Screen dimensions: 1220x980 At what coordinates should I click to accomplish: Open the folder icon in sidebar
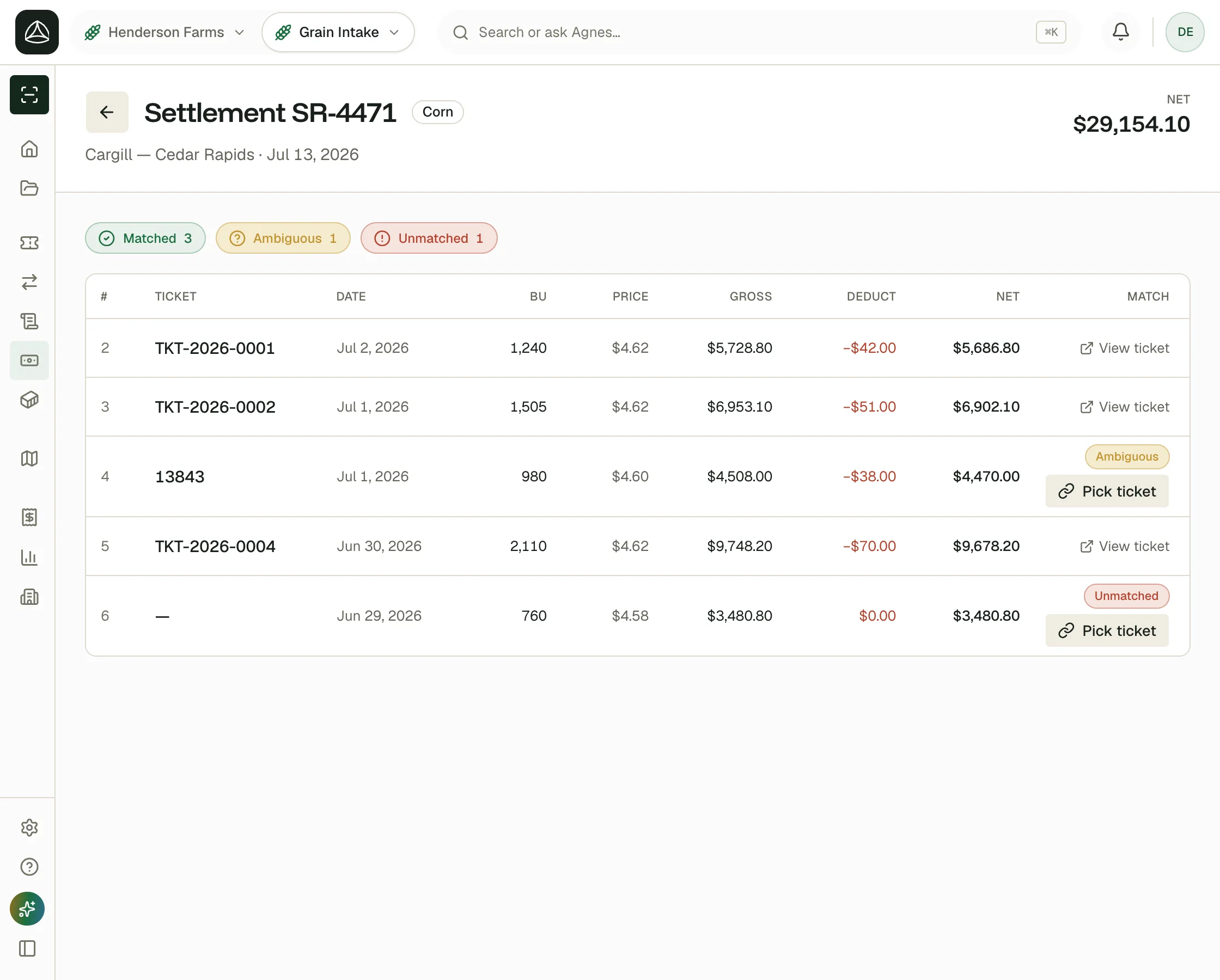(x=29, y=188)
